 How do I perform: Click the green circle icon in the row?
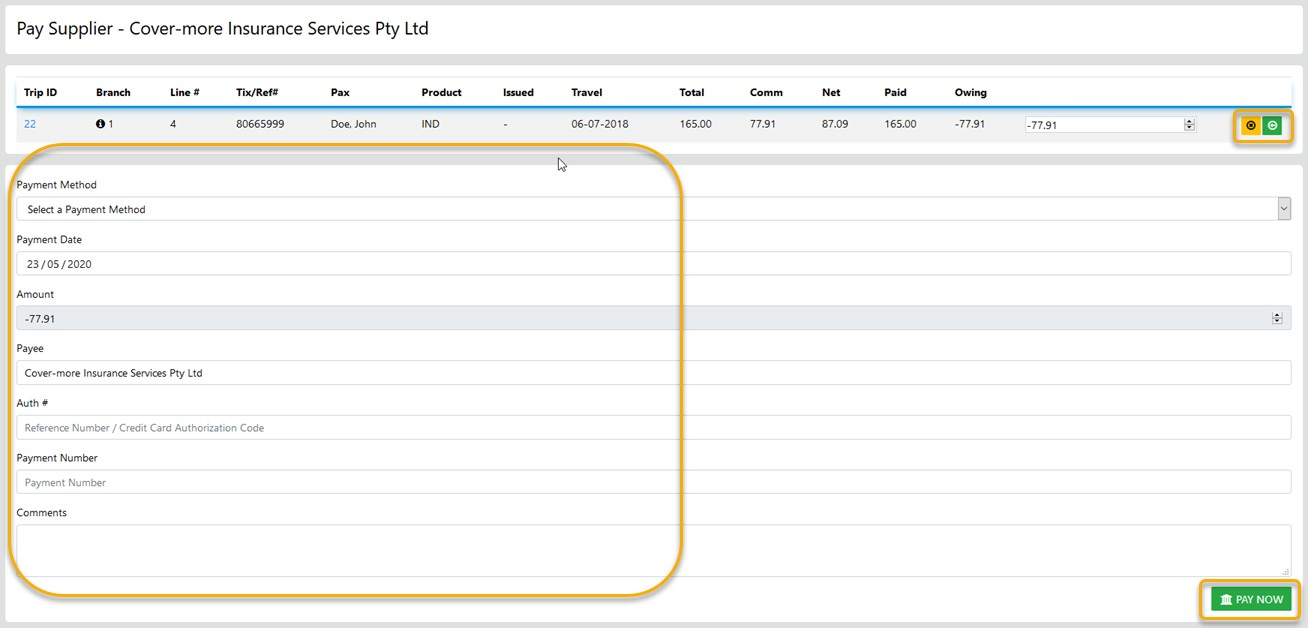click(x=1272, y=125)
